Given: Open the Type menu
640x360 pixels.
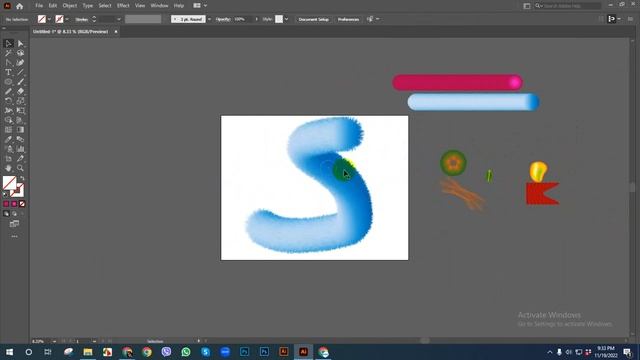Looking at the screenshot, I should click(x=87, y=6).
